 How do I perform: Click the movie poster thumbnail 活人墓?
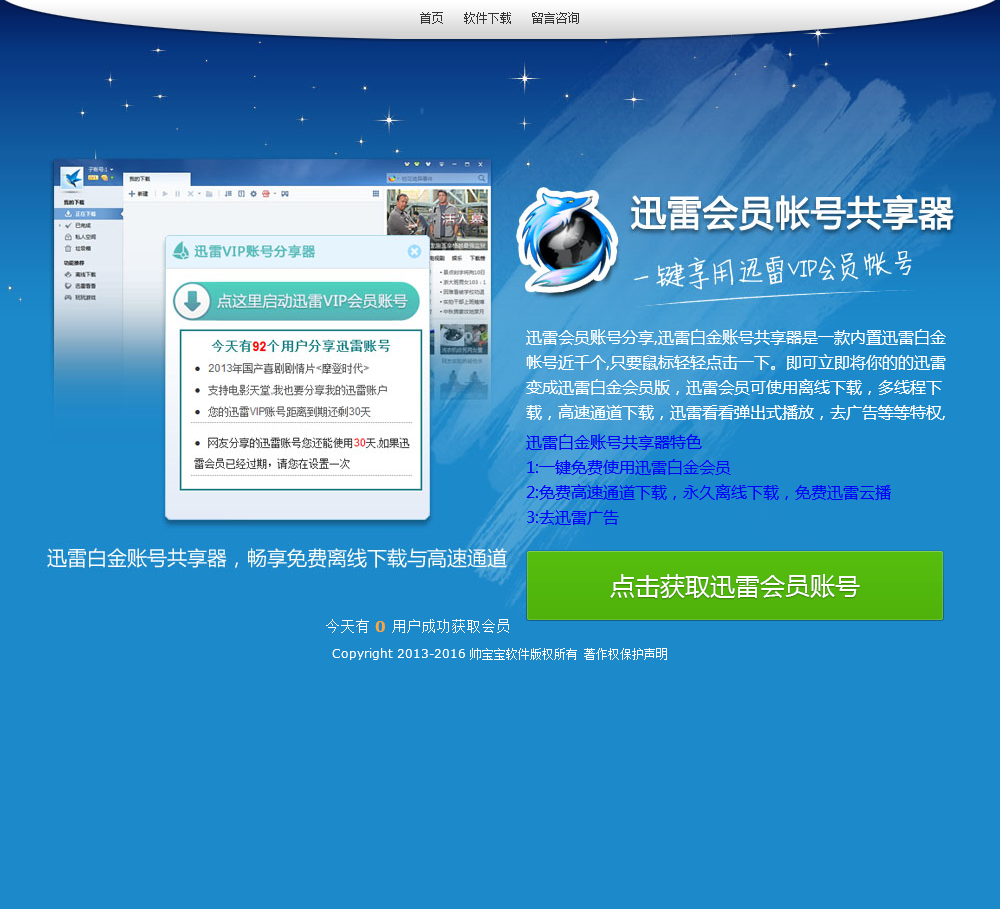tap(438, 219)
